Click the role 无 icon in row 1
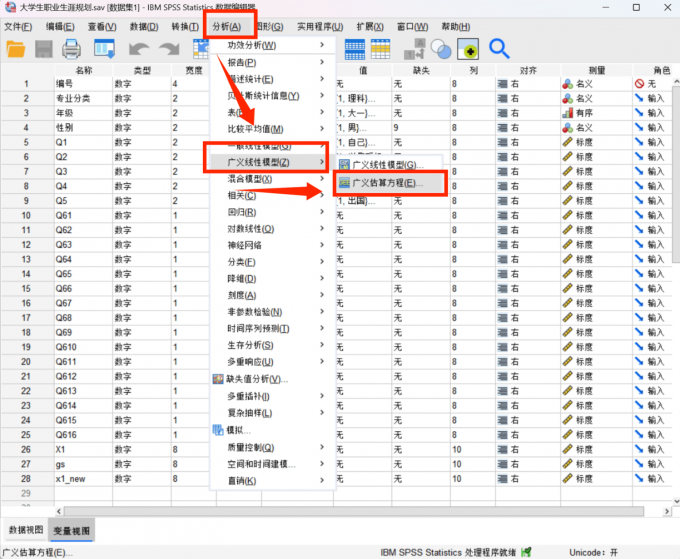The width and height of the screenshot is (680, 559). point(639,84)
